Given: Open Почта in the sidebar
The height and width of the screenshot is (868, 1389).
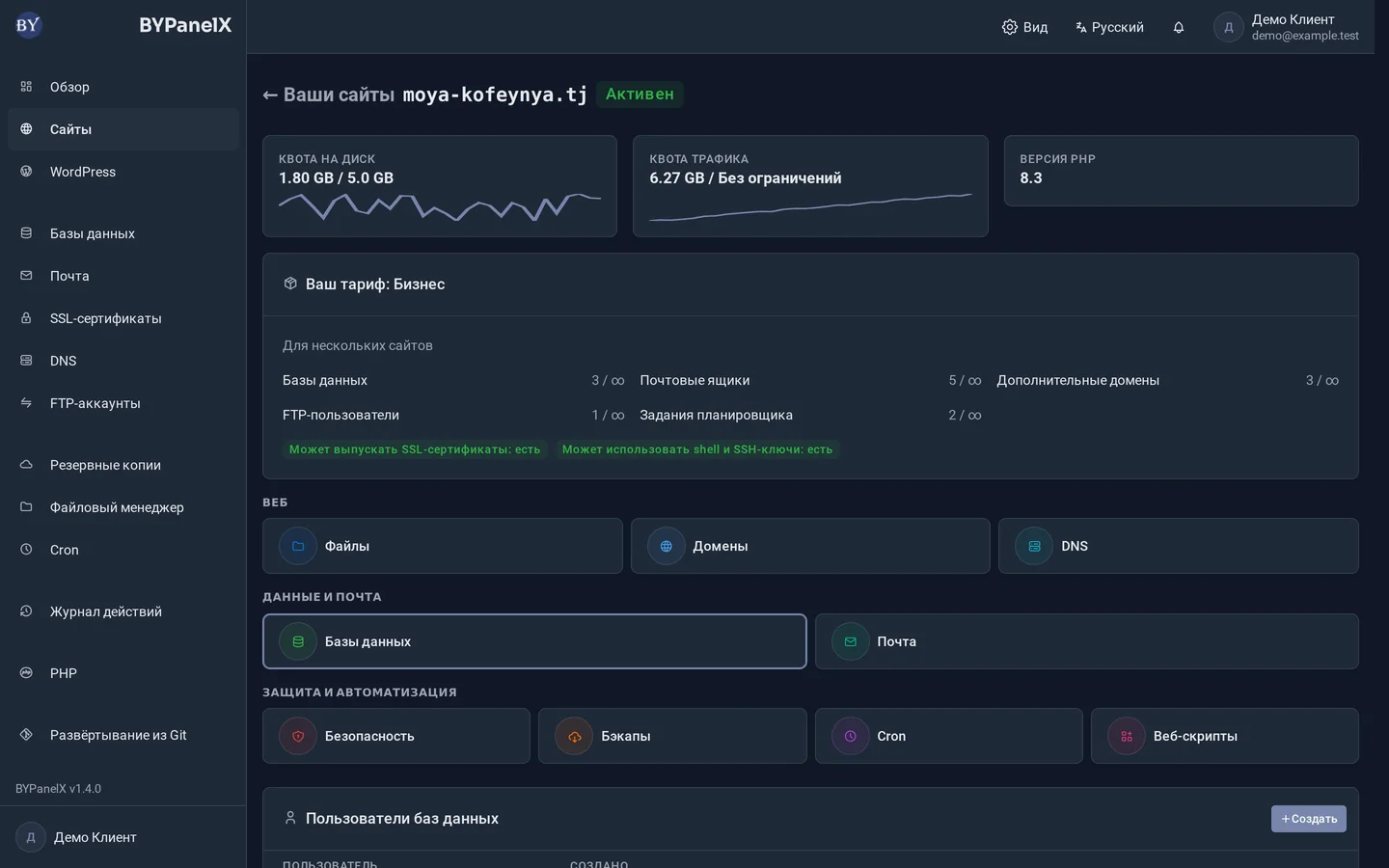Looking at the screenshot, I should click(x=123, y=276).
